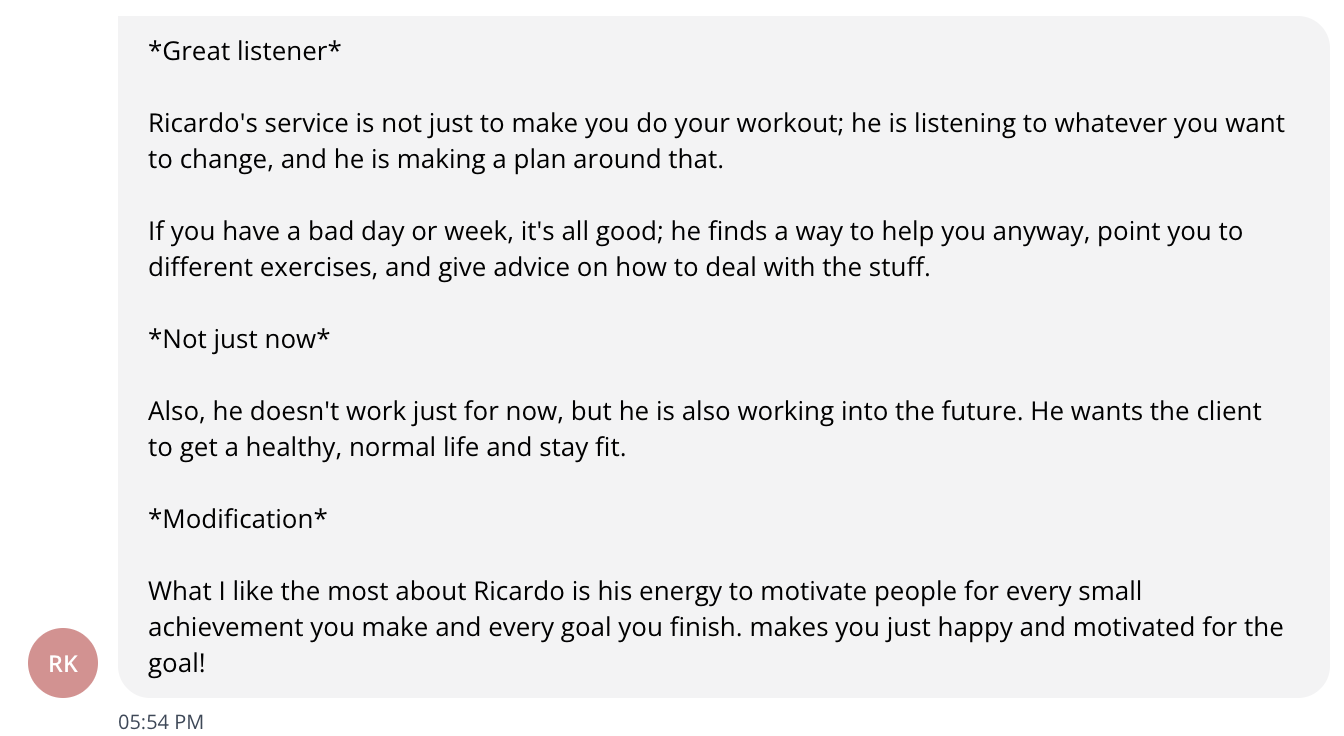Click the line starting "If you have a bad day"

(x=695, y=231)
